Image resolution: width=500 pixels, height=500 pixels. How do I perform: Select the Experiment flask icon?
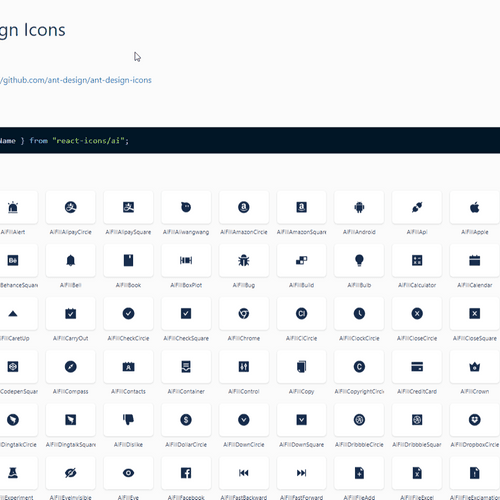click(13, 473)
